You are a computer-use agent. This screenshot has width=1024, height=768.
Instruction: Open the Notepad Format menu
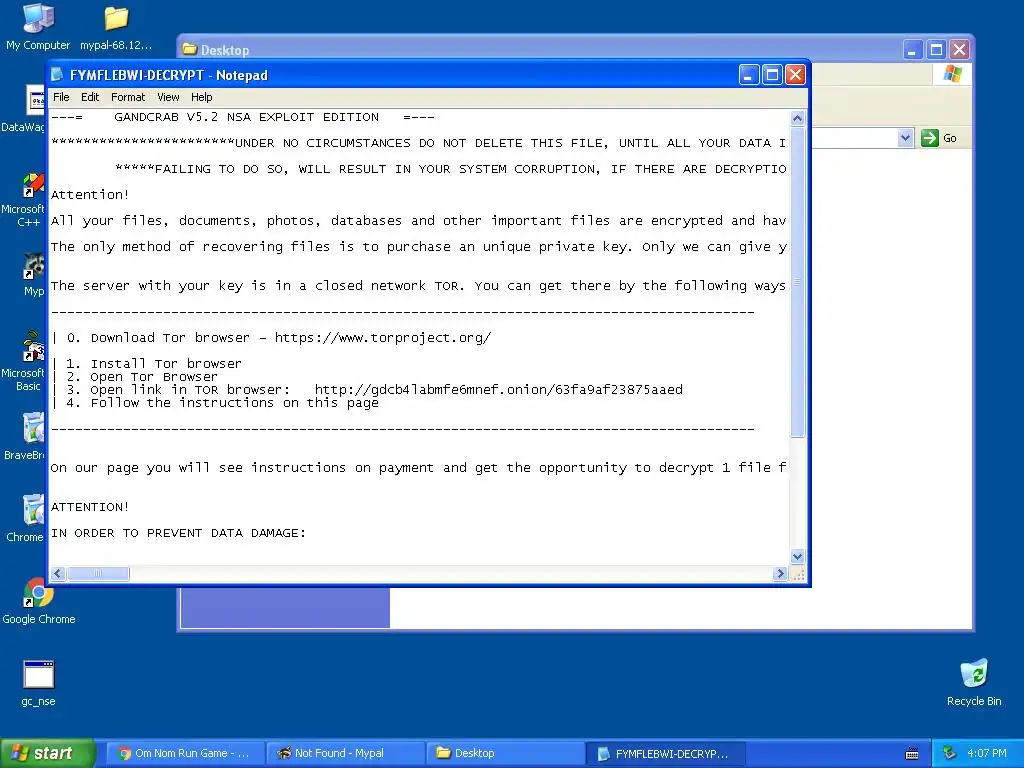click(x=128, y=97)
